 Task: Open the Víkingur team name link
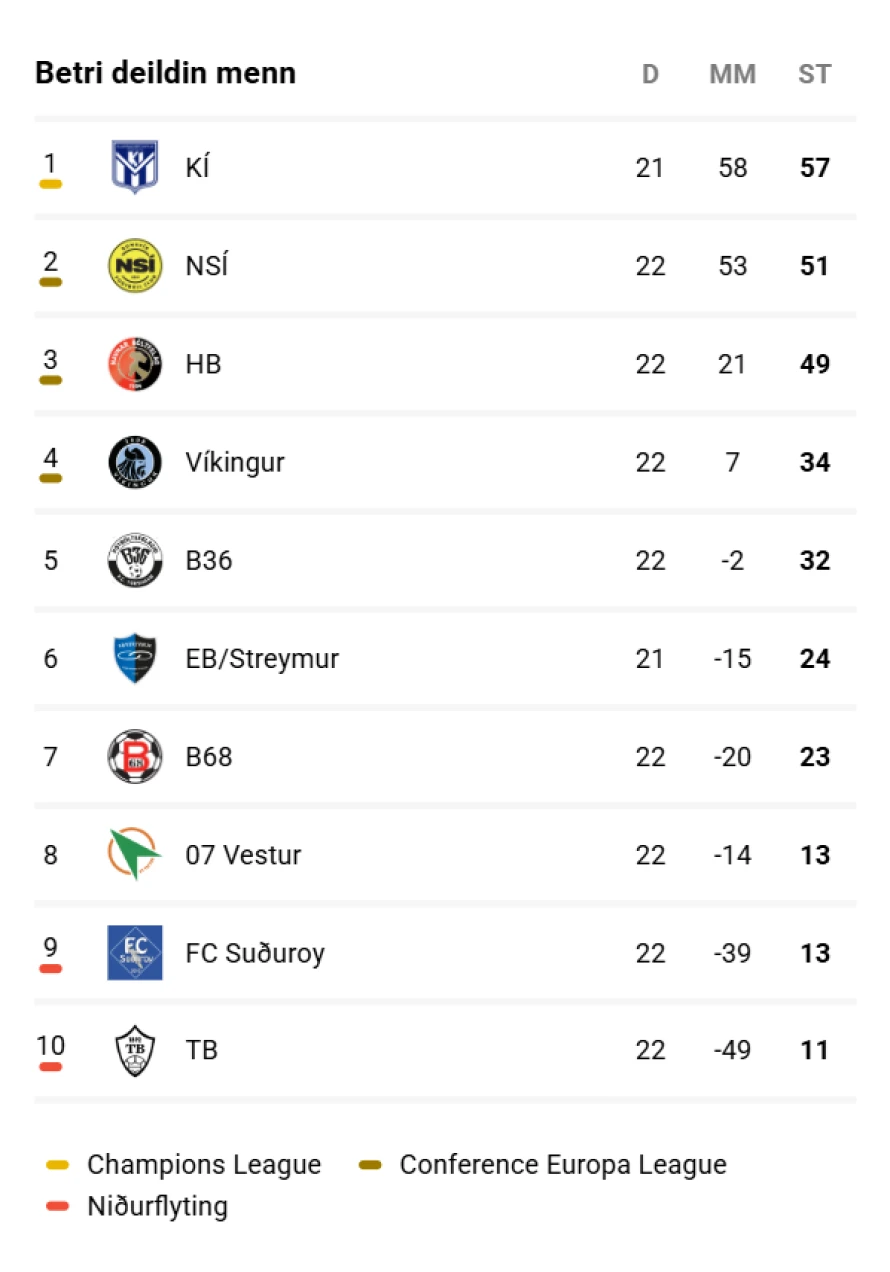pos(235,463)
